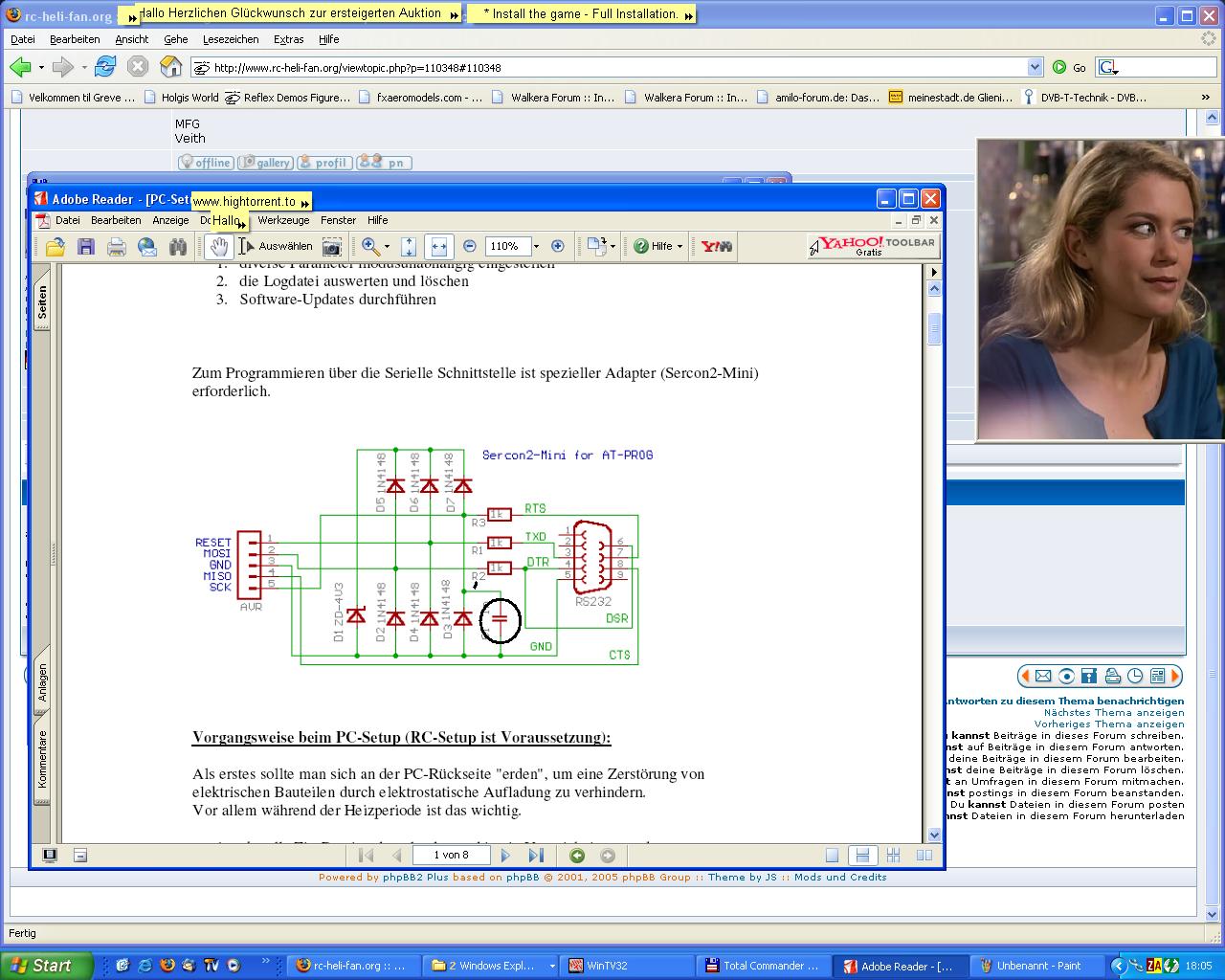1225x980 pixels.
Task: Click the Nächstes Thema anzeigen link
Action: 1113,713
